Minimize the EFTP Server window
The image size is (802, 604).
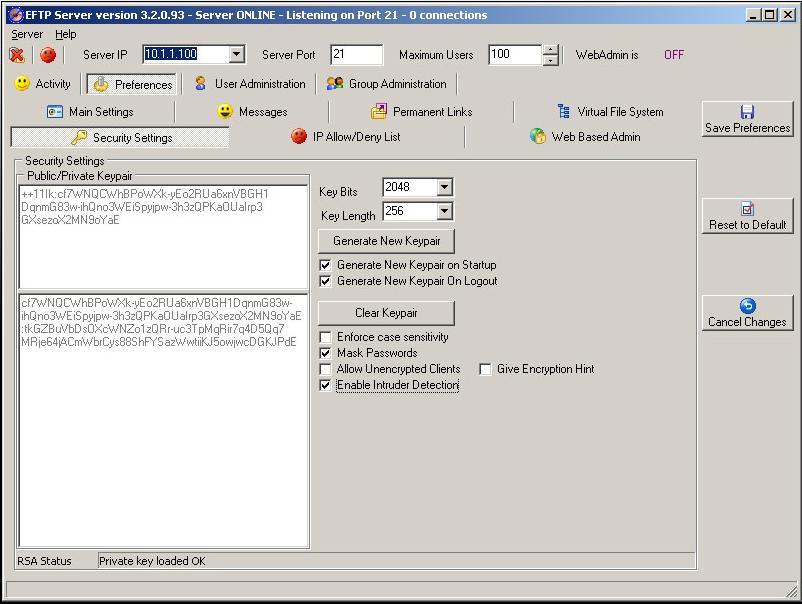pyautogui.click(x=753, y=15)
